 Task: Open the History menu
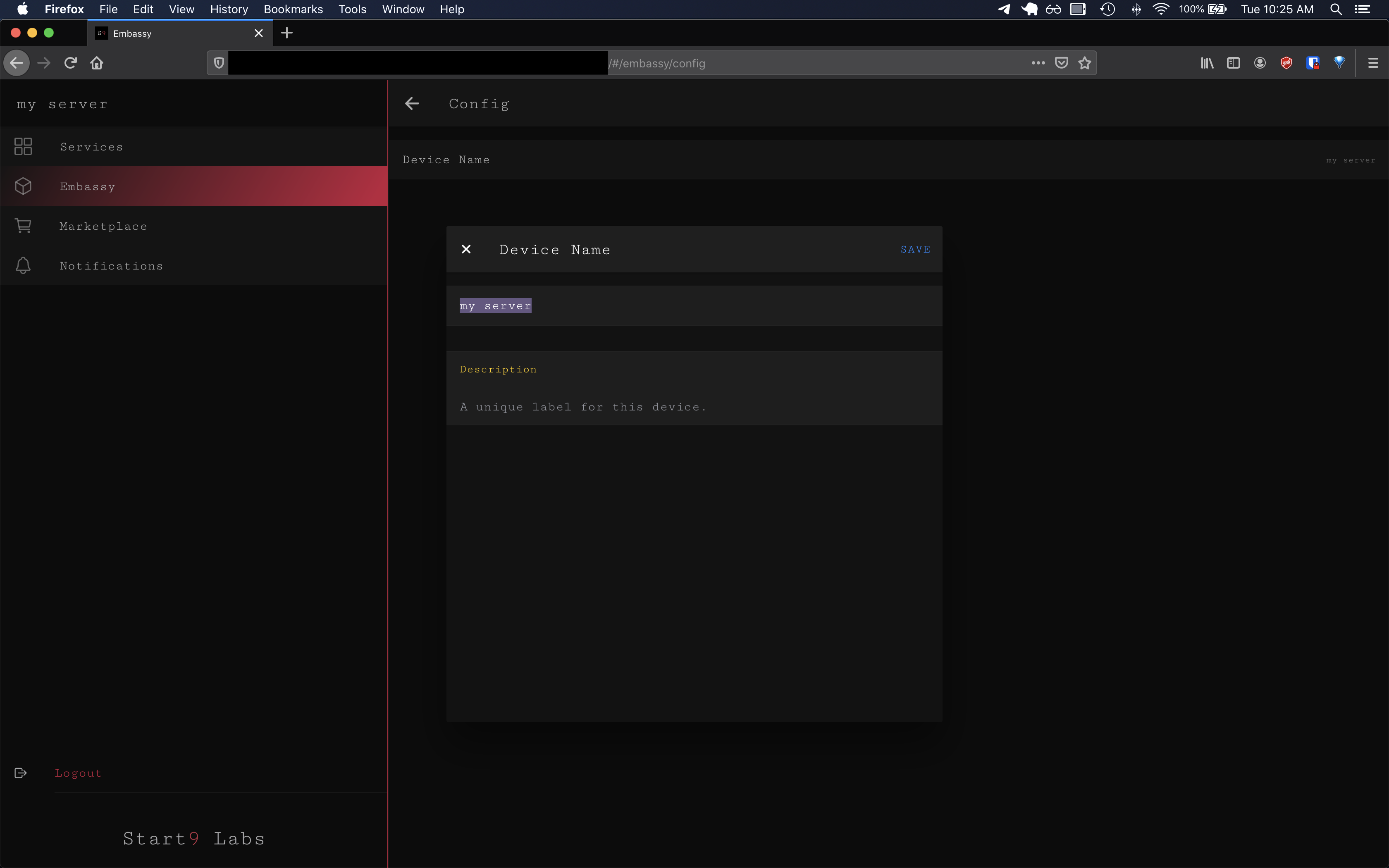tap(229, 9)
